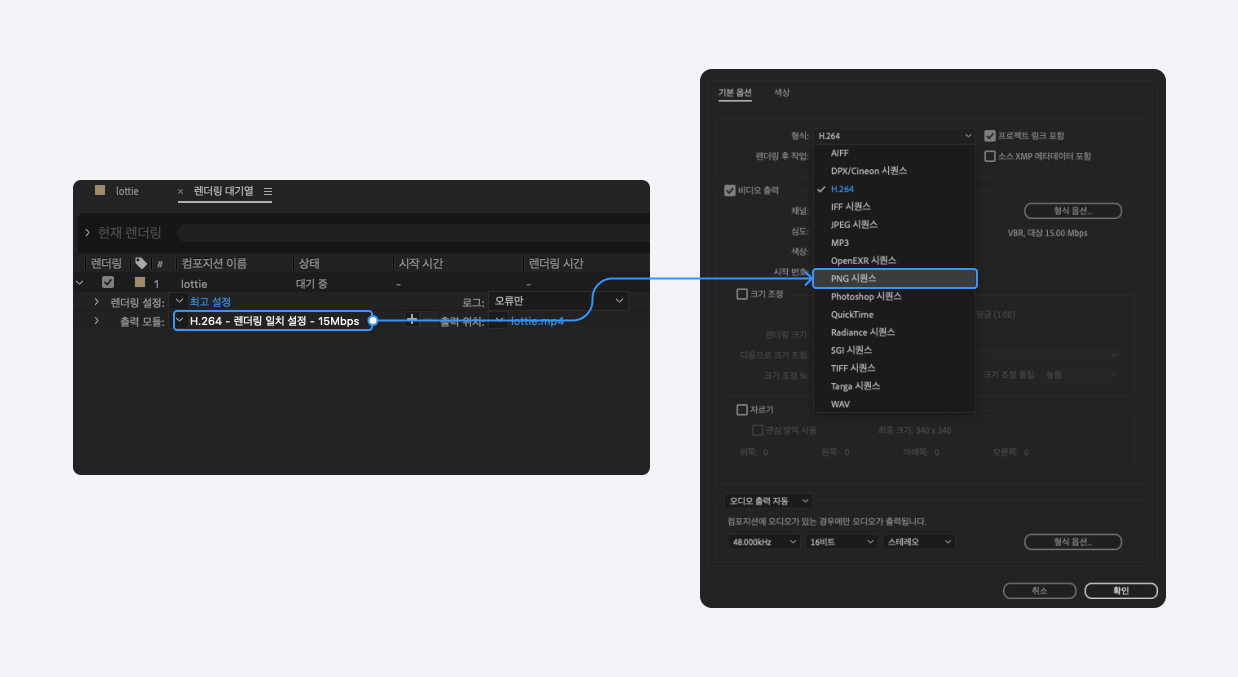Close the 렌더링 대기열 tab with its X
1238x677 pixels.
coord(180,191)
